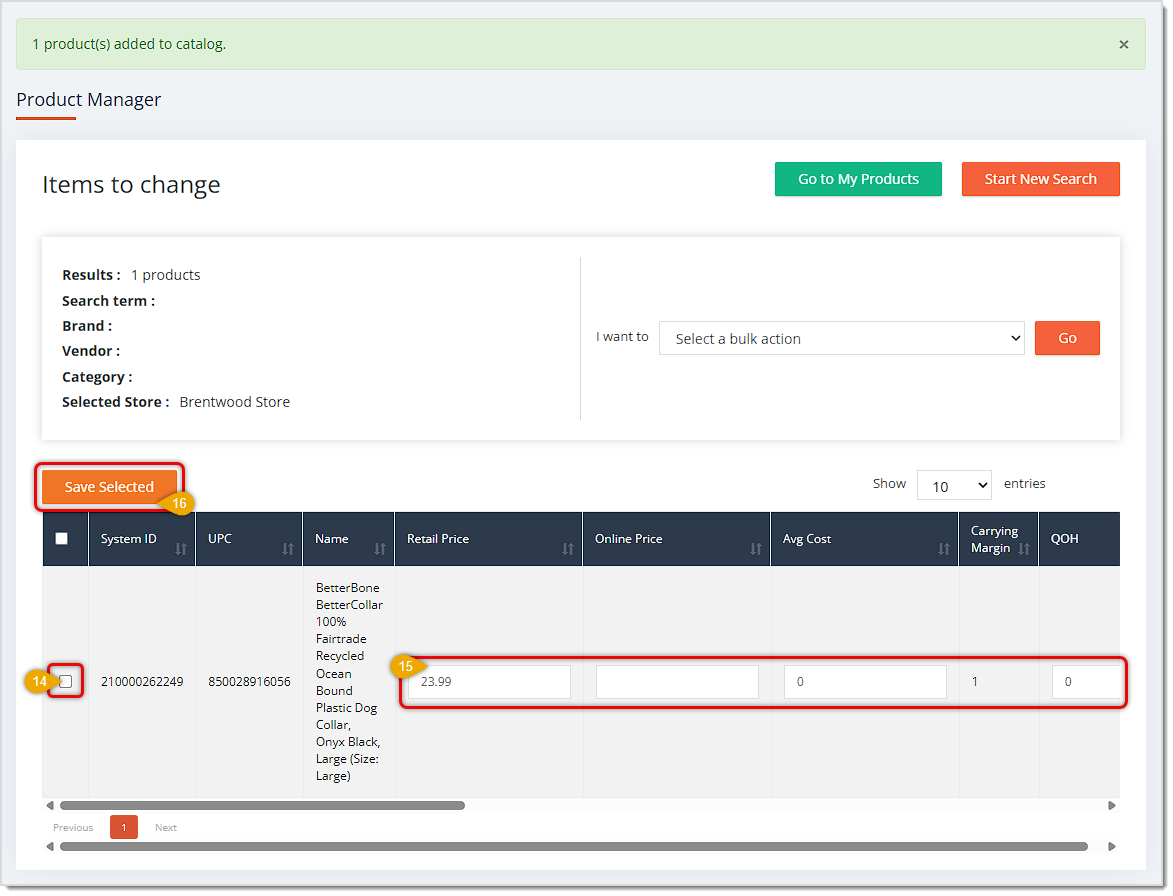1173x896 pixels.
Task: Dismiss the product added notification
Action: pyautogui.click(x=1123, y=45)
